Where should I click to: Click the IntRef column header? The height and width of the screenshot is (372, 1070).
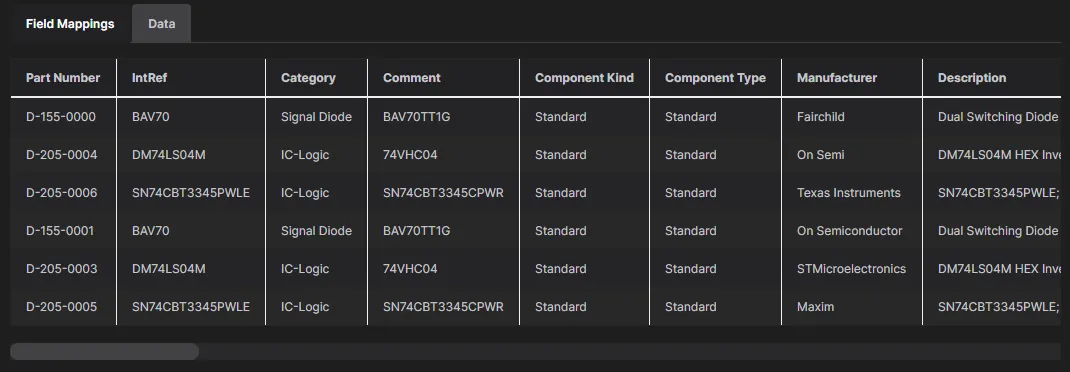191,78
